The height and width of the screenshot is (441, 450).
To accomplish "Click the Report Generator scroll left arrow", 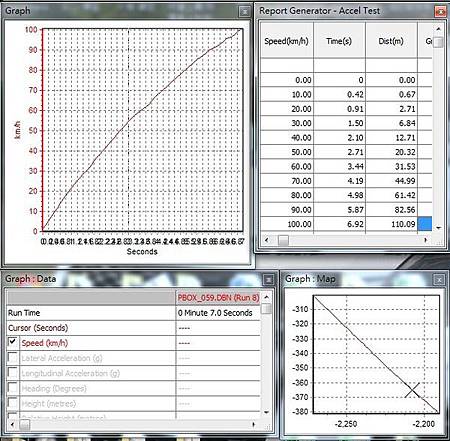I will pos(266,240).
